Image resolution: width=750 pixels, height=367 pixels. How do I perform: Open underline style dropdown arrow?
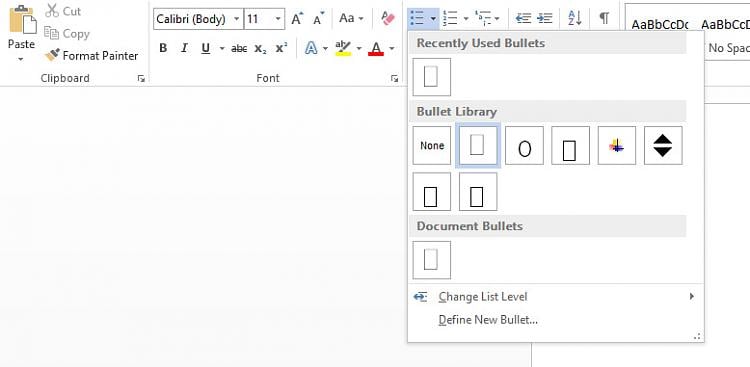pos(222,48)
